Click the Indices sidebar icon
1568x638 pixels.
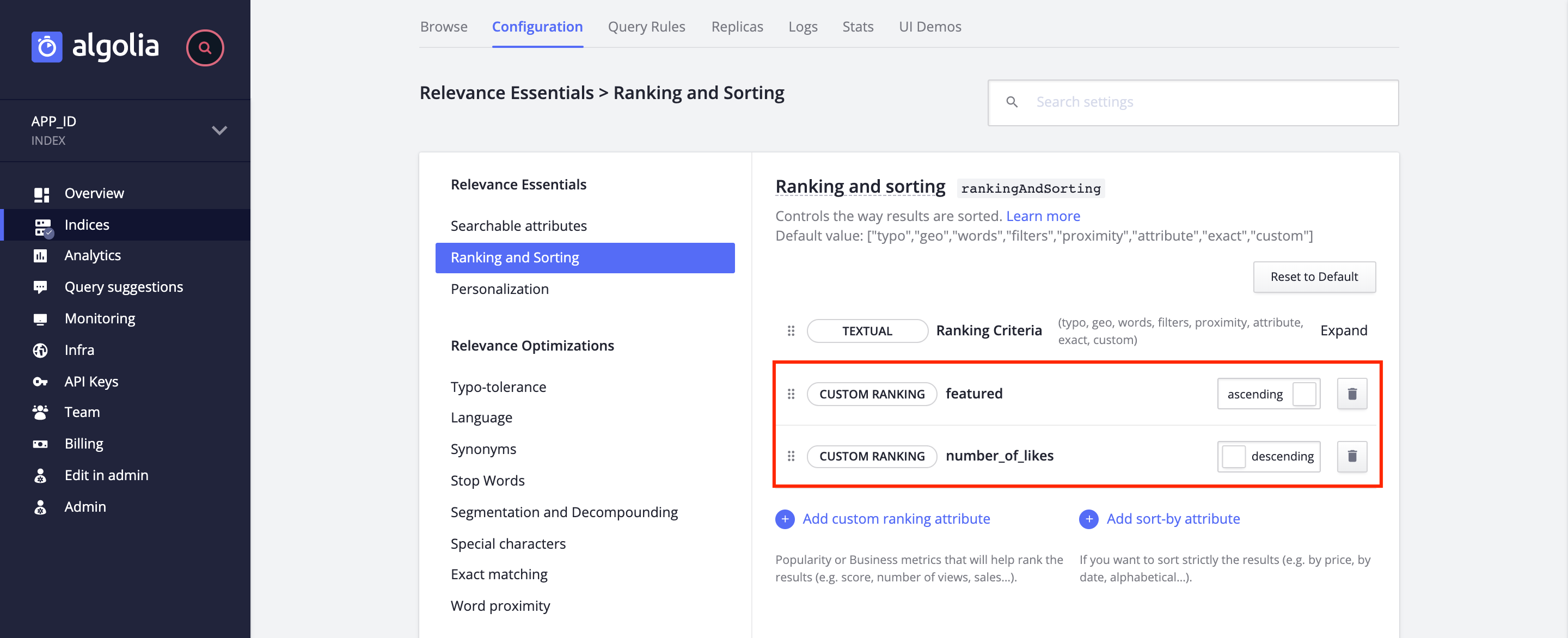pyautogui.click(x=42, y=224)
